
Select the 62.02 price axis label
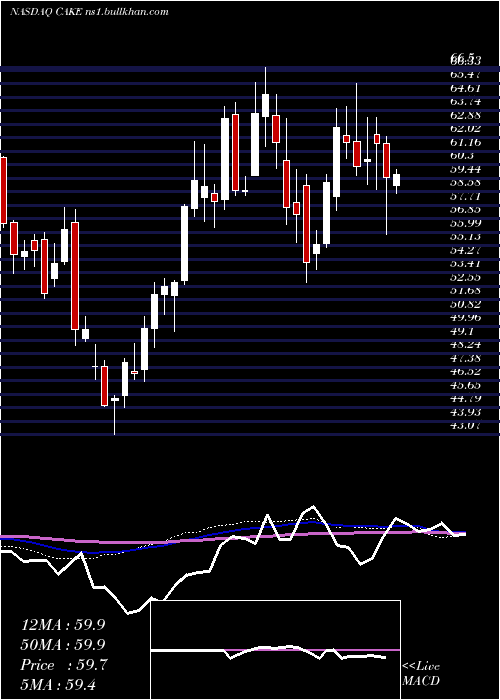pyautogui.click(x=466, y=129)
